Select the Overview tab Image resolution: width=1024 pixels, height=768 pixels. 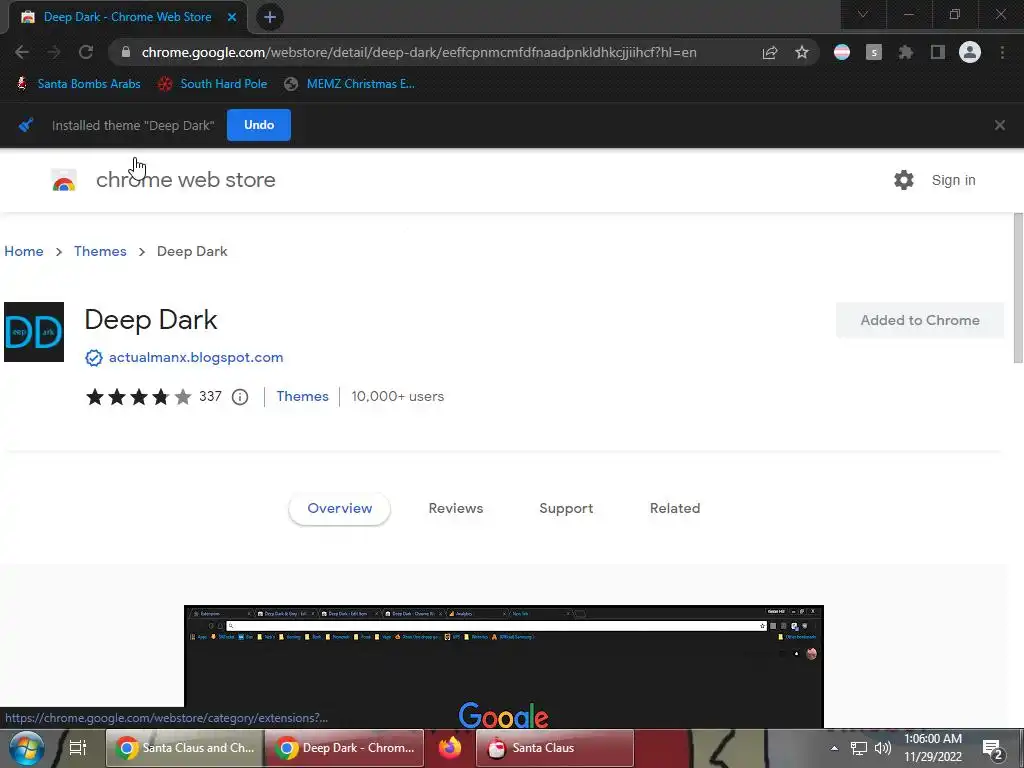[x=340, y=509]
